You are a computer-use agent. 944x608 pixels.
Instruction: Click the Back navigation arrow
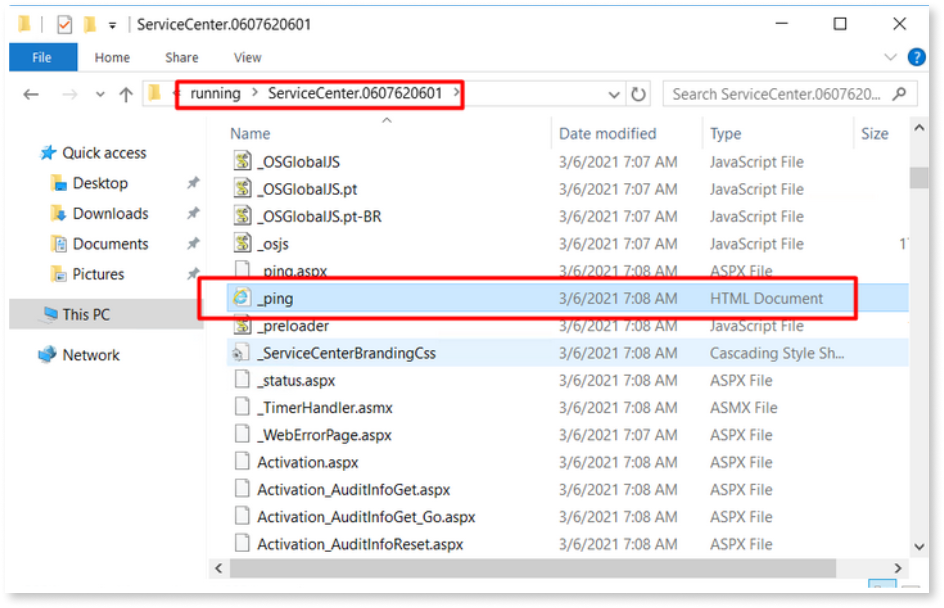click(x=30, y=93)
